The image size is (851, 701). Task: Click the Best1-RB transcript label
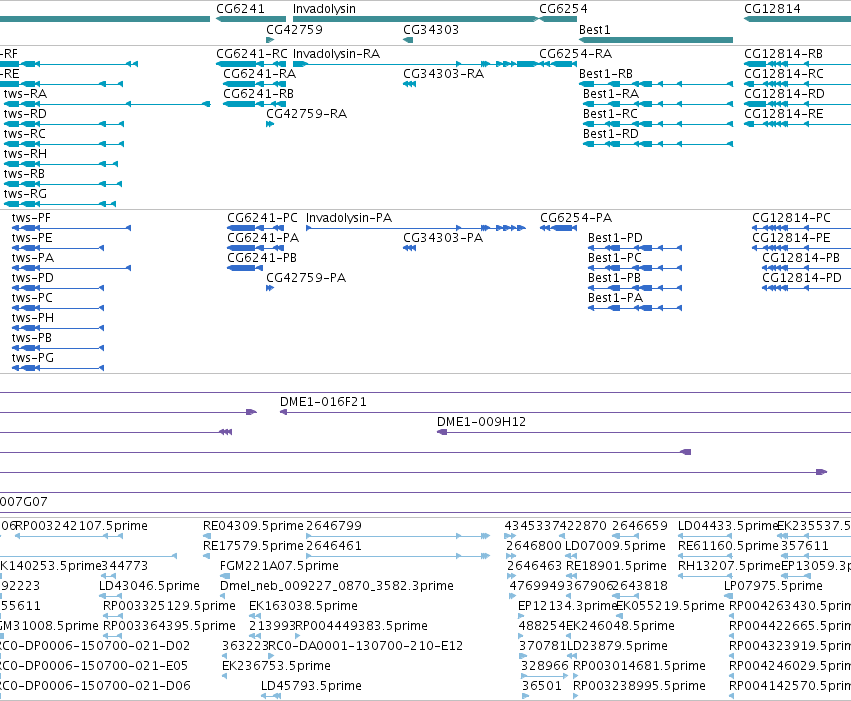point(606,74)
